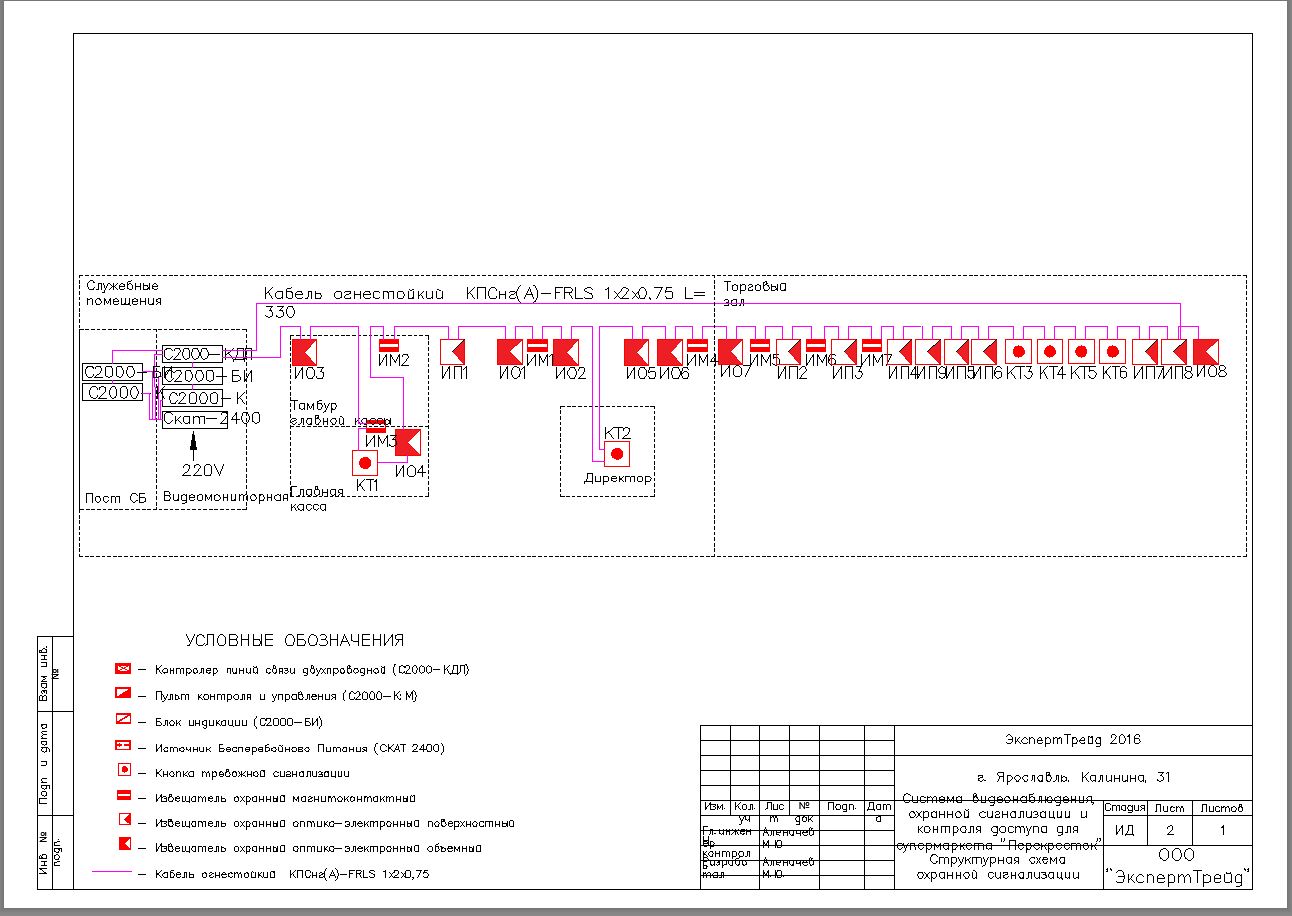Select the ИП2 surface detector symbol

click(789, 352)
